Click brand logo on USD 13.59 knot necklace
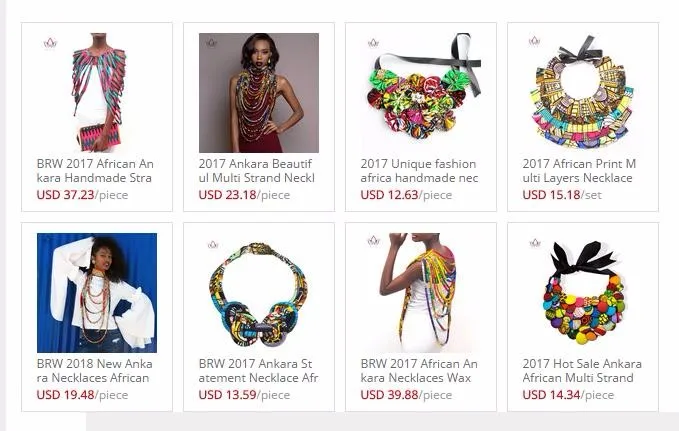 [x=213, y=245]
